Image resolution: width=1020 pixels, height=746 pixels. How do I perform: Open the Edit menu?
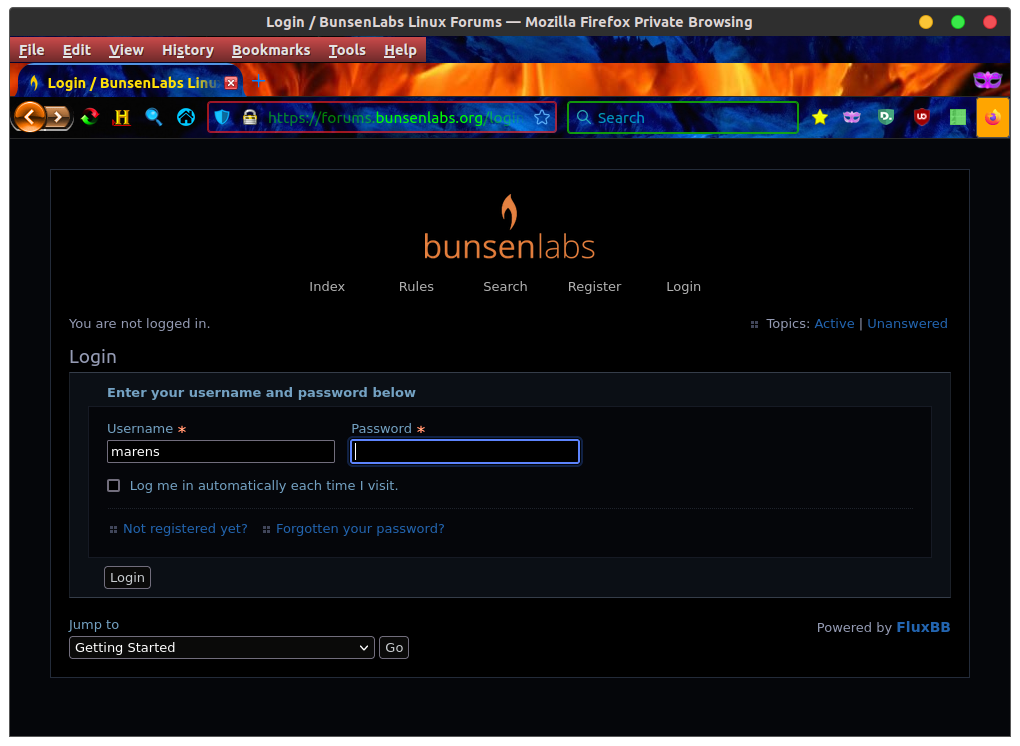click(x=77, y=50)
